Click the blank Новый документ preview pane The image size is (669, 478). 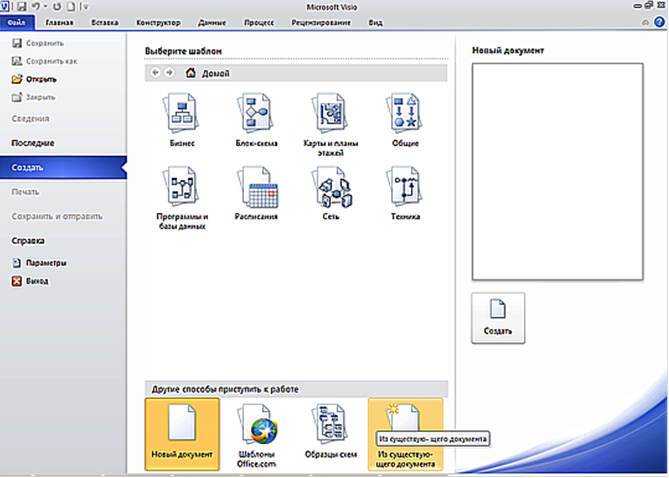click(557, 172)
